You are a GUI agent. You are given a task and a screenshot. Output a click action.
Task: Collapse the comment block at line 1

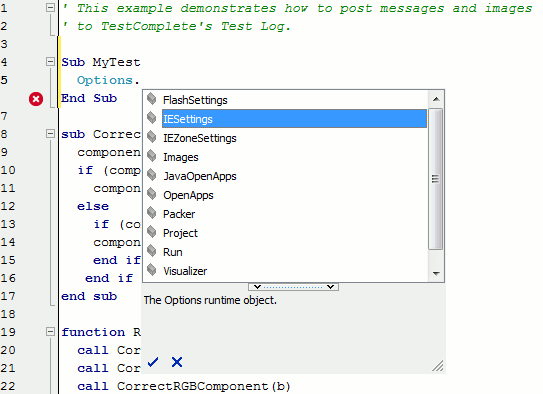(x=51, y=8)
